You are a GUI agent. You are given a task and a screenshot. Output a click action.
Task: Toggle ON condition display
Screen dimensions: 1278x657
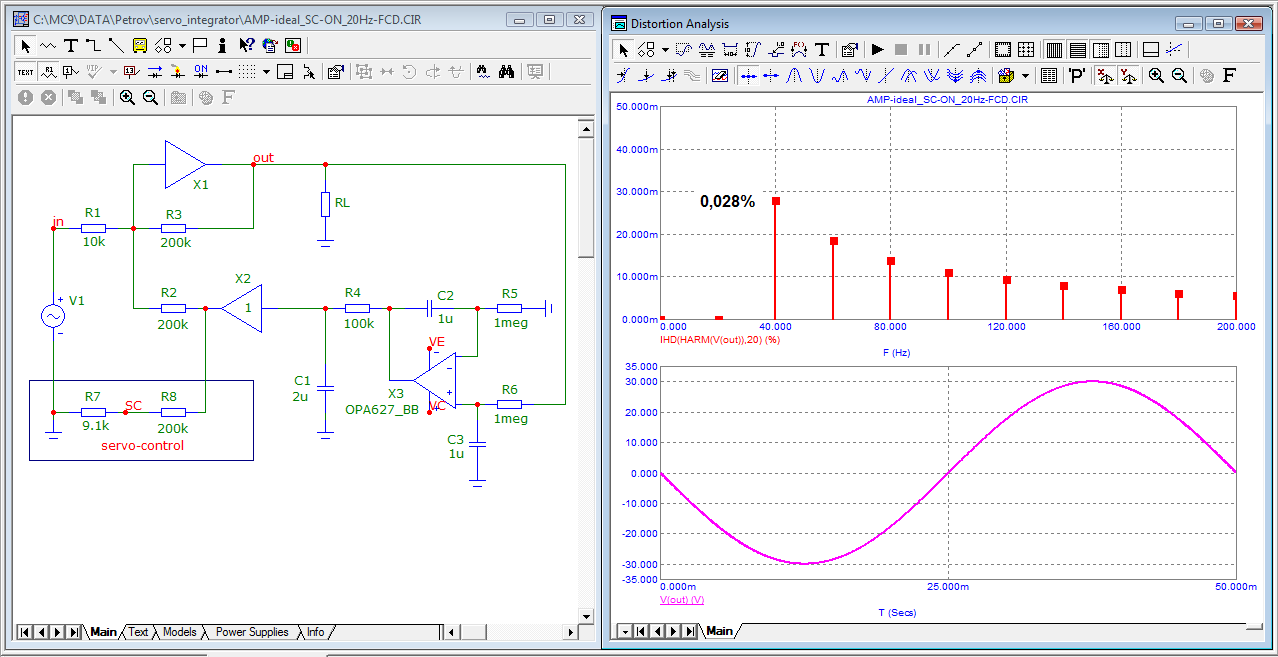(x=201, y=72)
